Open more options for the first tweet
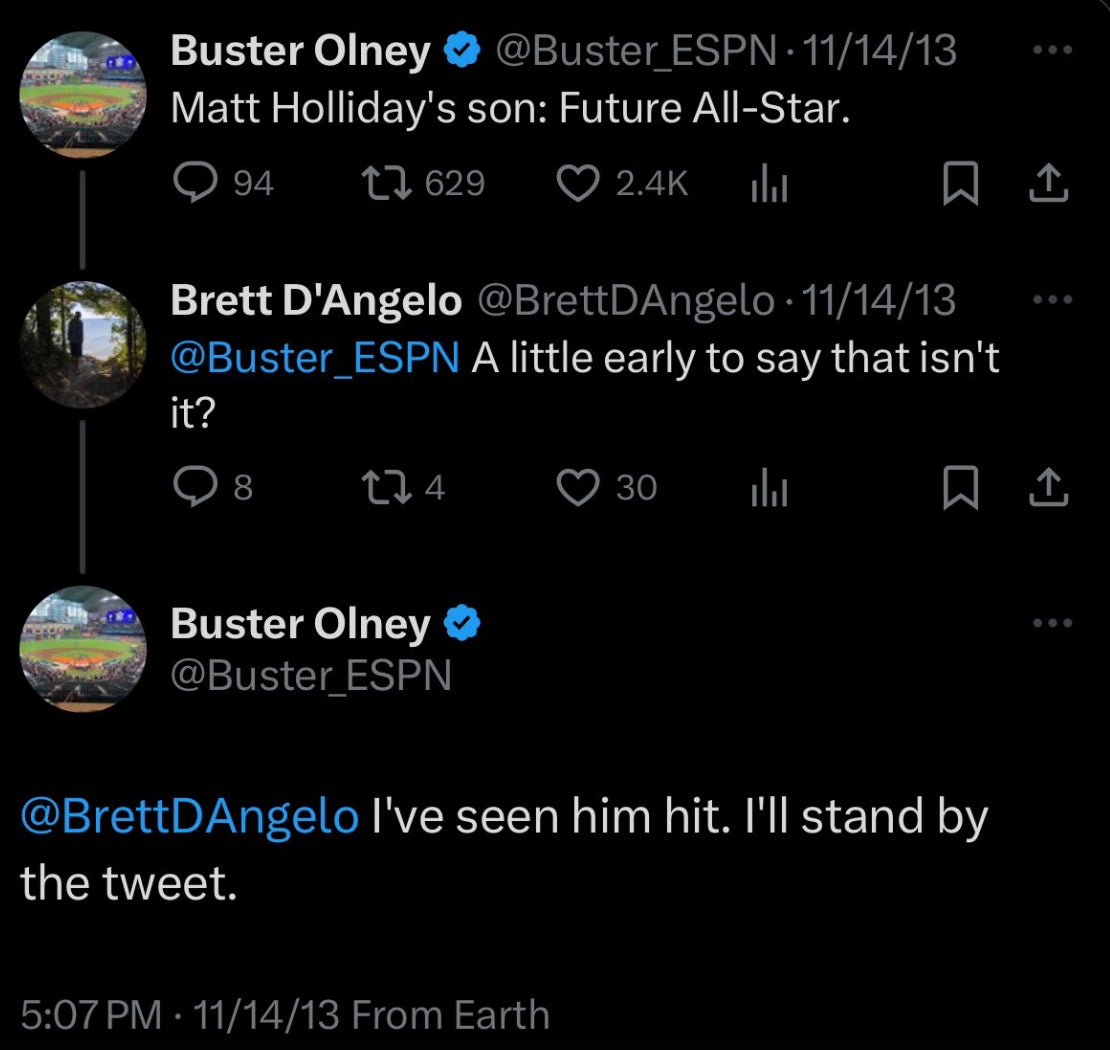1110x1050 pixels. click(x=1051, y=51)
